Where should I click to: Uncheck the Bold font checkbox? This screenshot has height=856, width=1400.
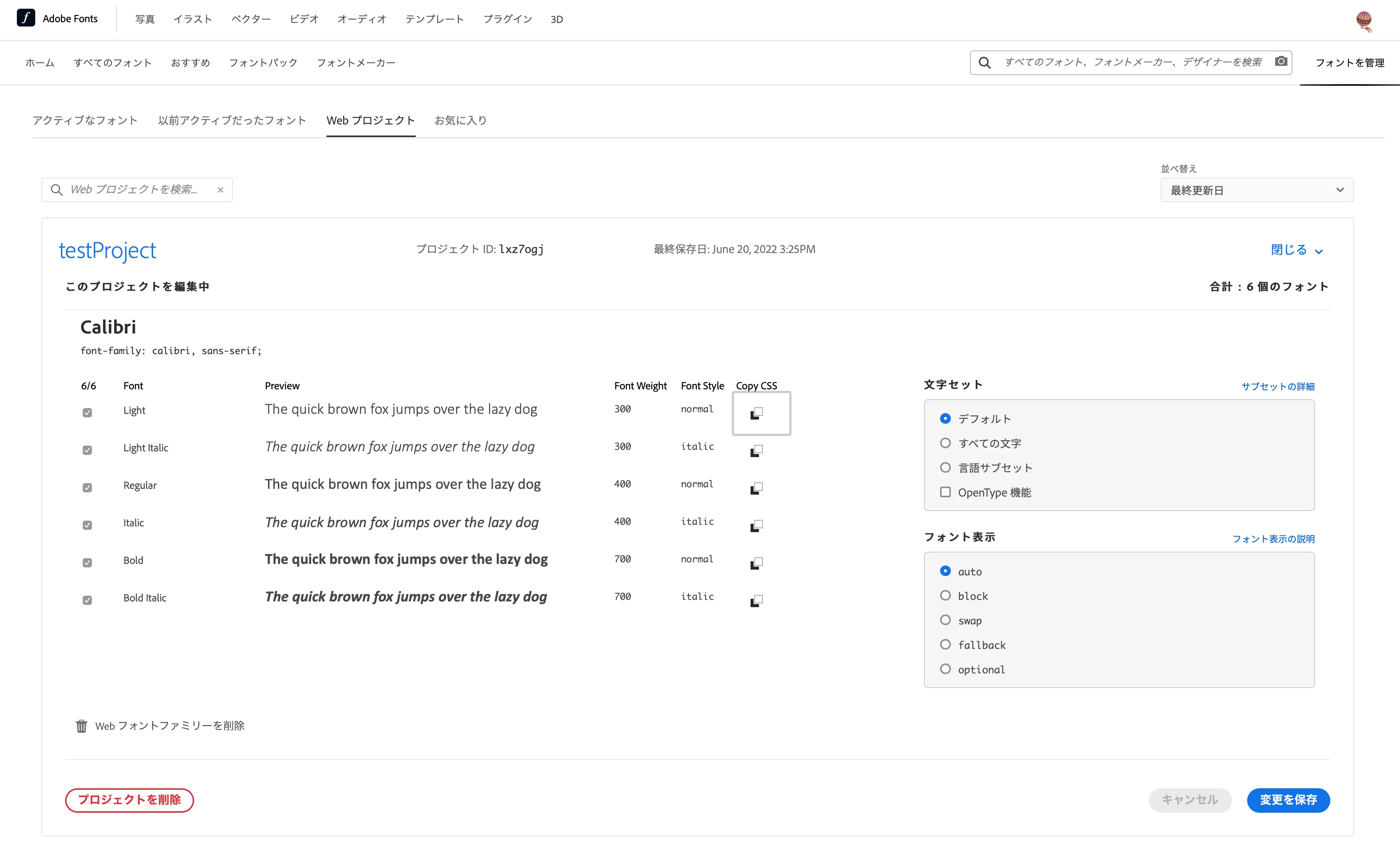(x=87, y=562)
